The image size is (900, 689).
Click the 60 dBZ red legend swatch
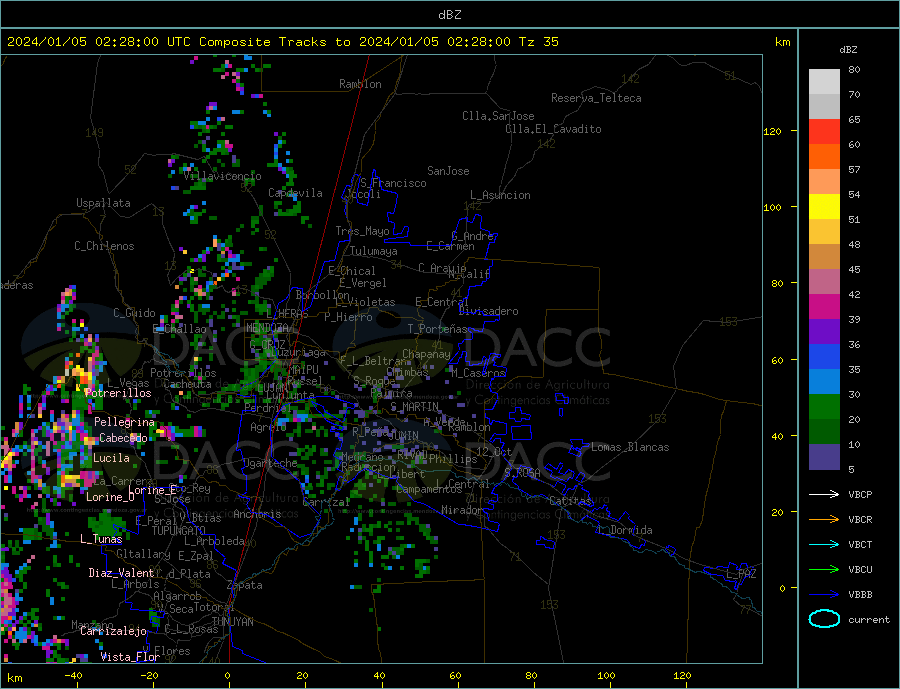pos(824,131)
